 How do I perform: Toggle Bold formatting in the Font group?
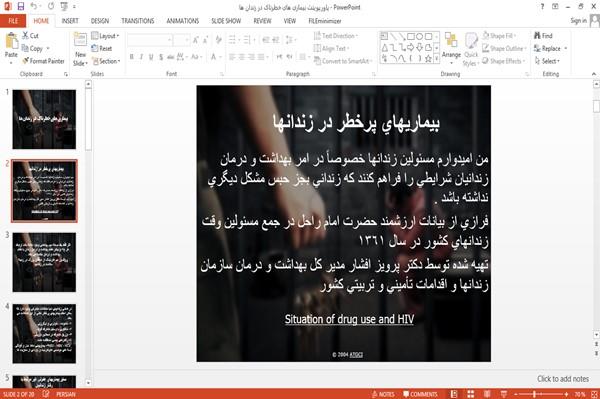click(132, 57)
